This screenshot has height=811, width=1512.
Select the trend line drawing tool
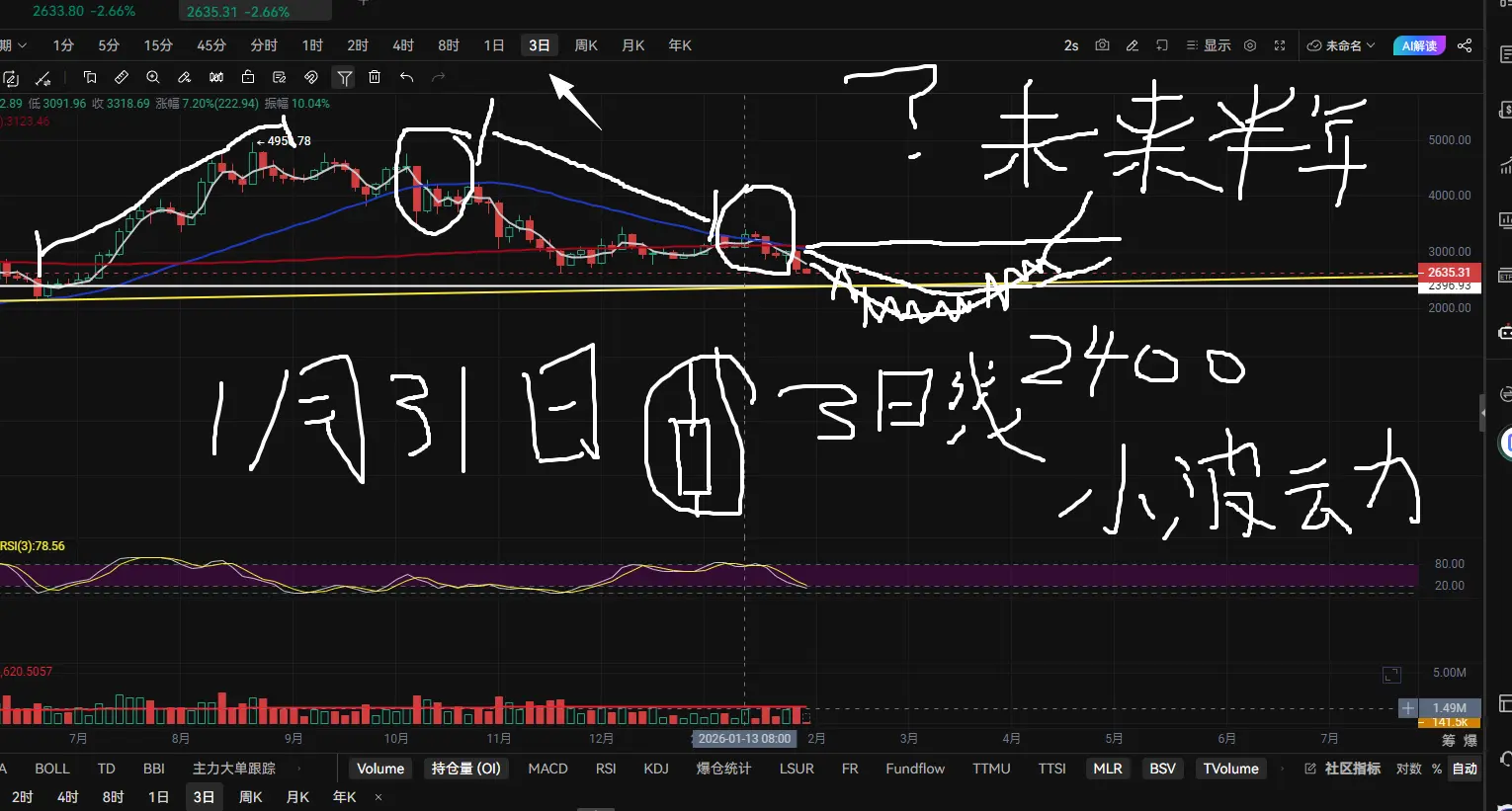pos(42,78)
